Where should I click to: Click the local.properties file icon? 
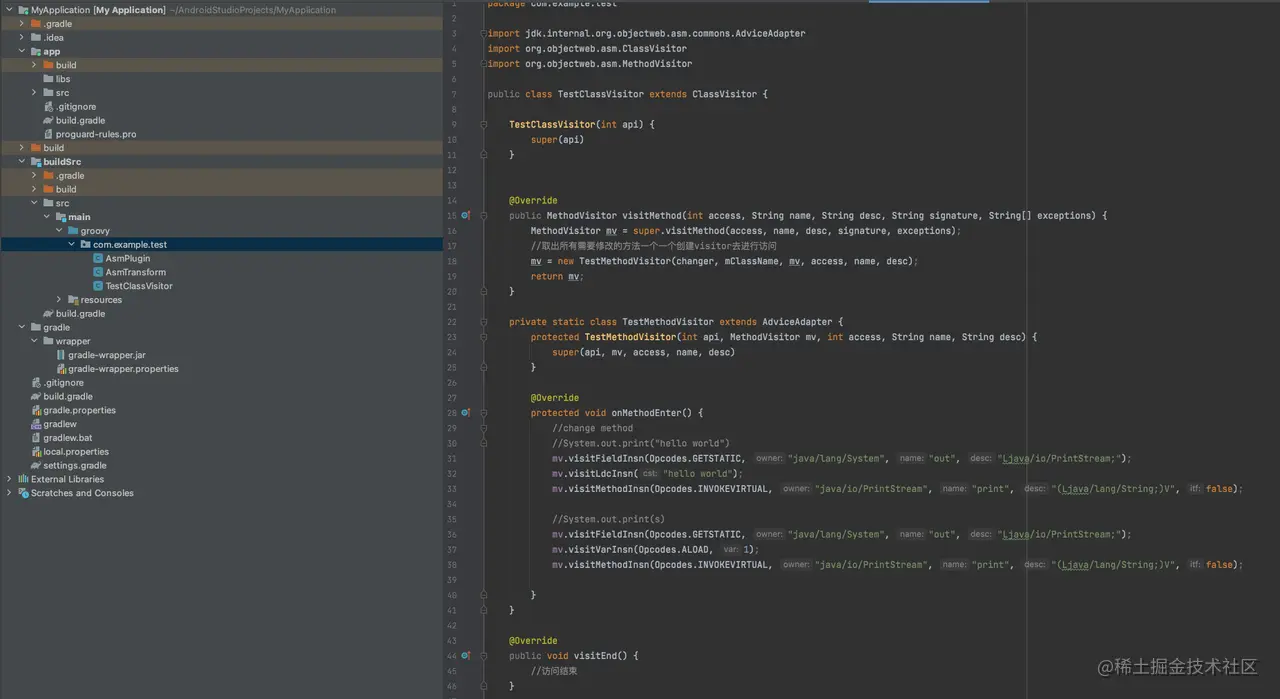pos(36,452)
